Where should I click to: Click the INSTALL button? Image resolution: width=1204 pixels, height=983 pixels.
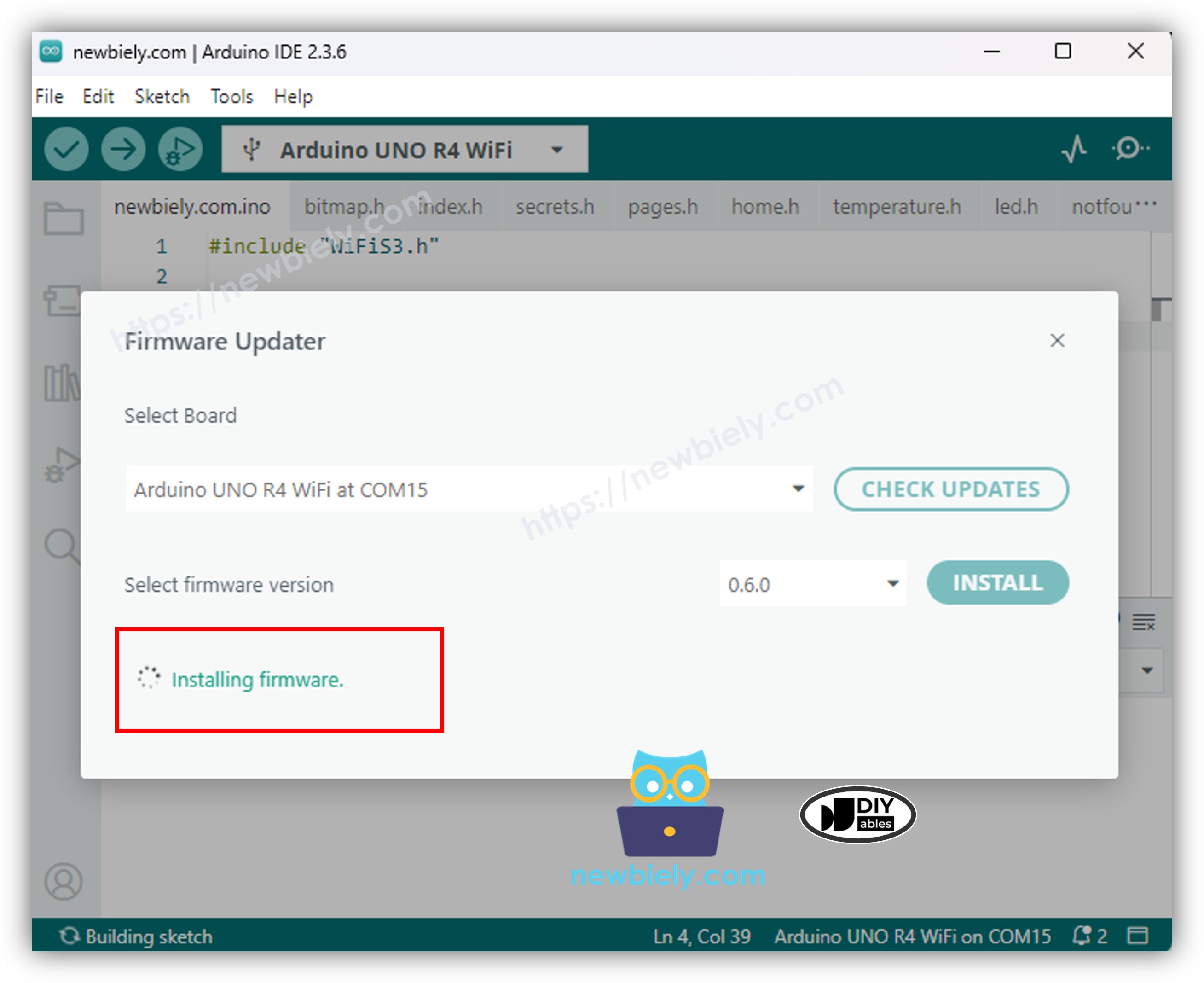pyautogui.click(x=997, y=583)
